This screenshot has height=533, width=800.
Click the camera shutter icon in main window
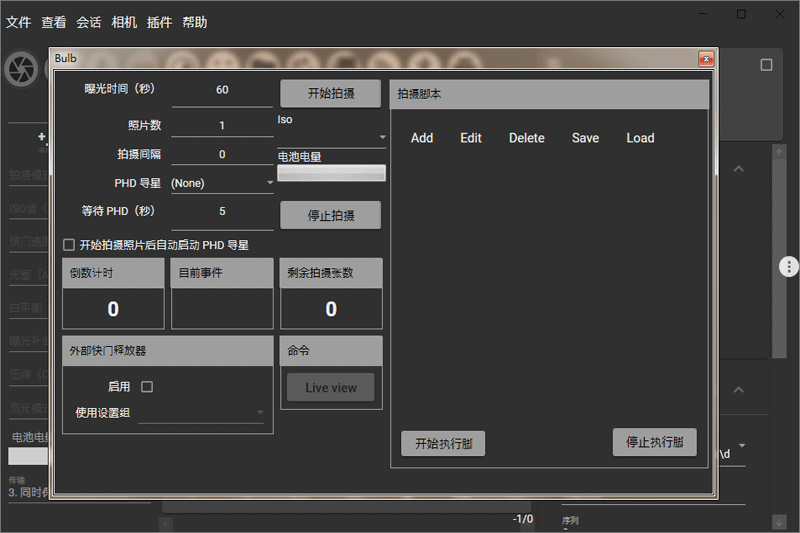click(x=21, y=70)
